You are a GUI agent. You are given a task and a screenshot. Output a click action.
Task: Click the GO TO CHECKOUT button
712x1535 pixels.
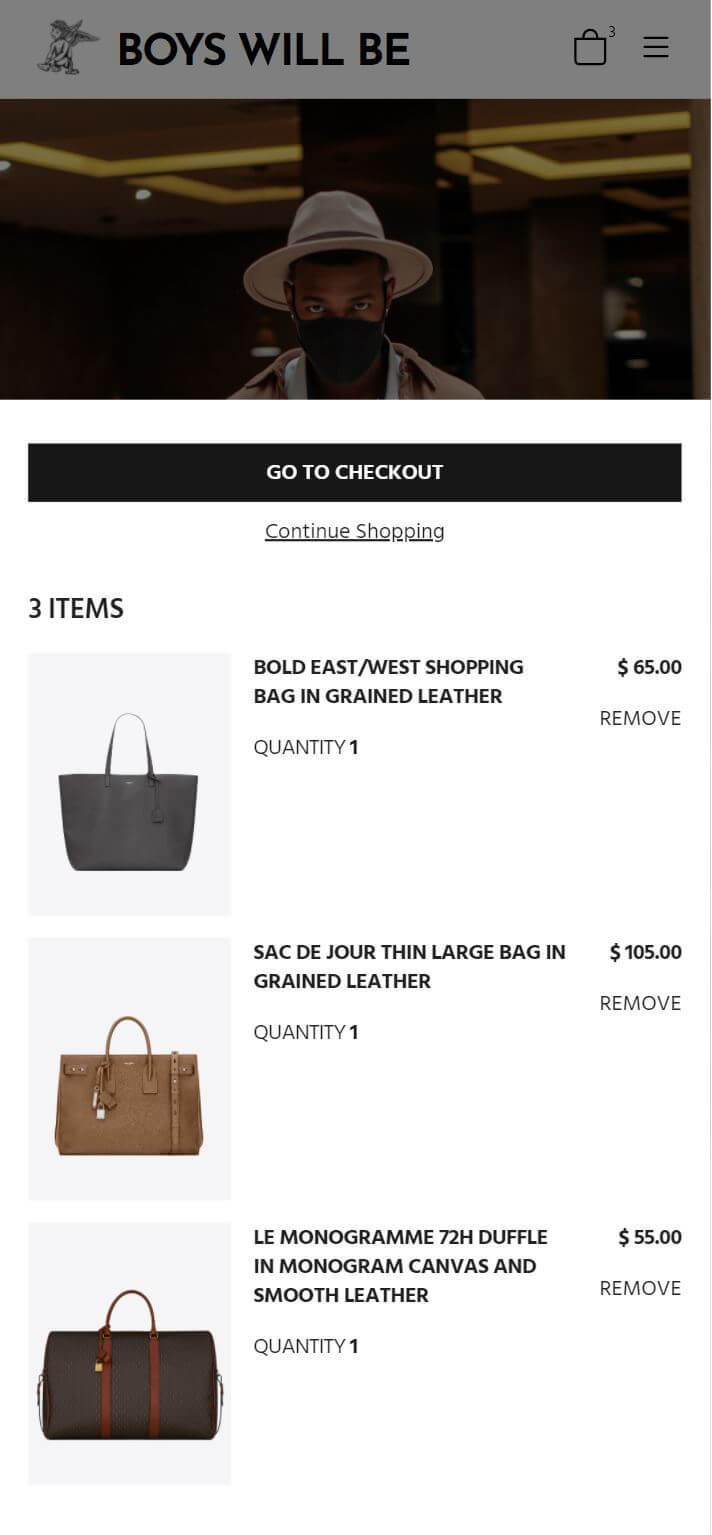355,472
